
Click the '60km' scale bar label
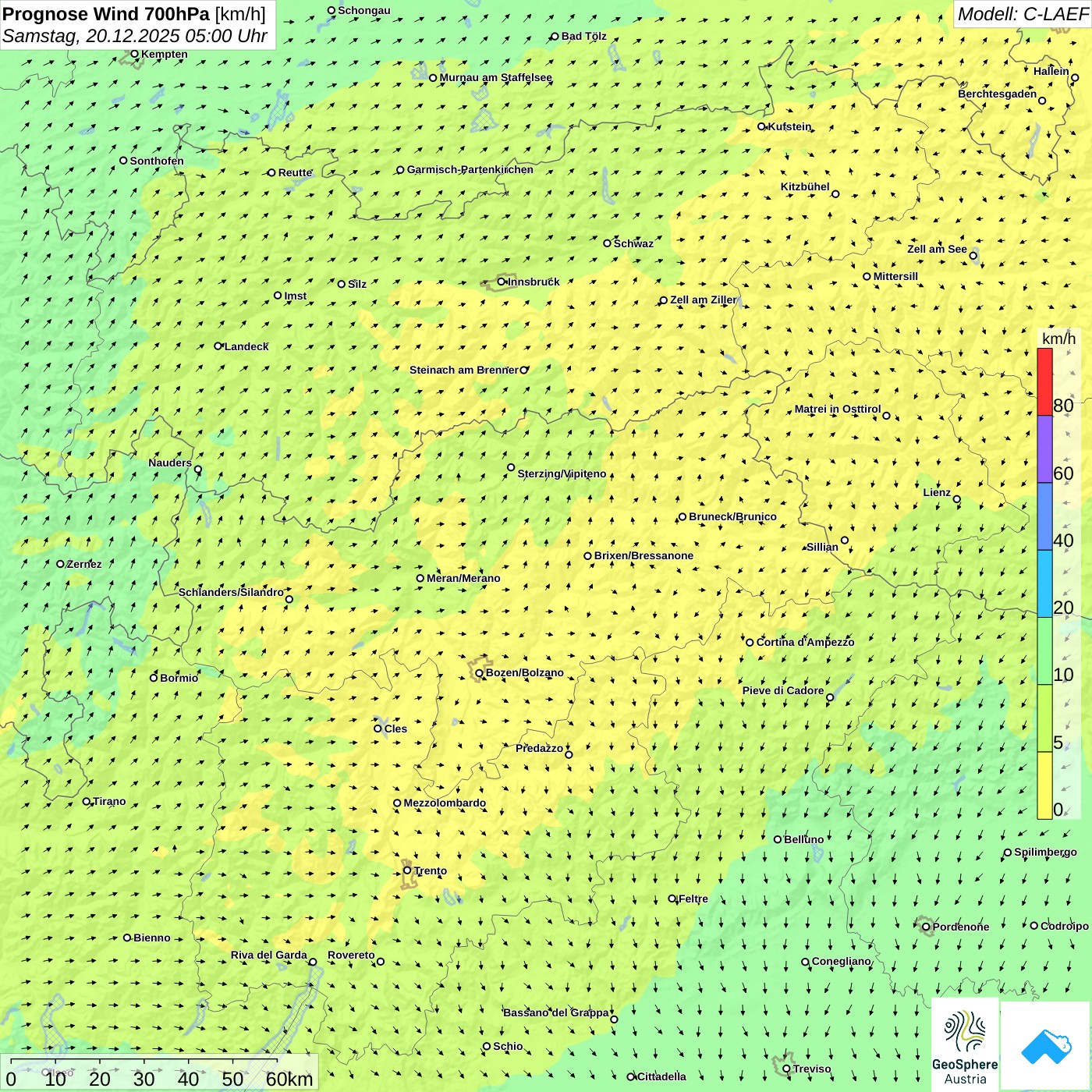pyautogui.click(x=289, y=1079)
